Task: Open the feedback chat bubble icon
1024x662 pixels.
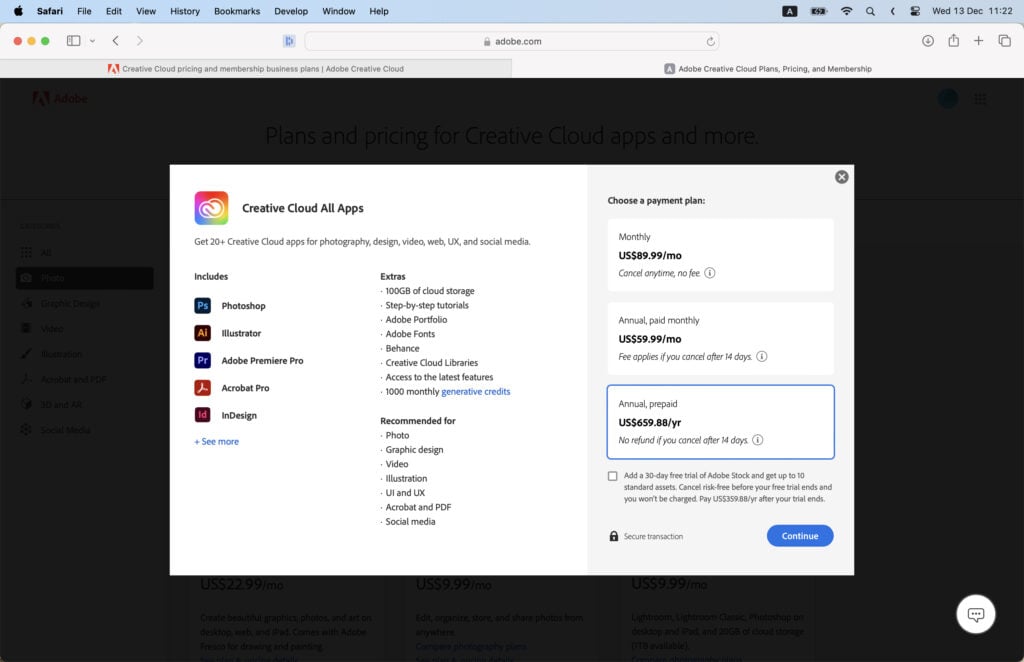Action: point(976,613)
